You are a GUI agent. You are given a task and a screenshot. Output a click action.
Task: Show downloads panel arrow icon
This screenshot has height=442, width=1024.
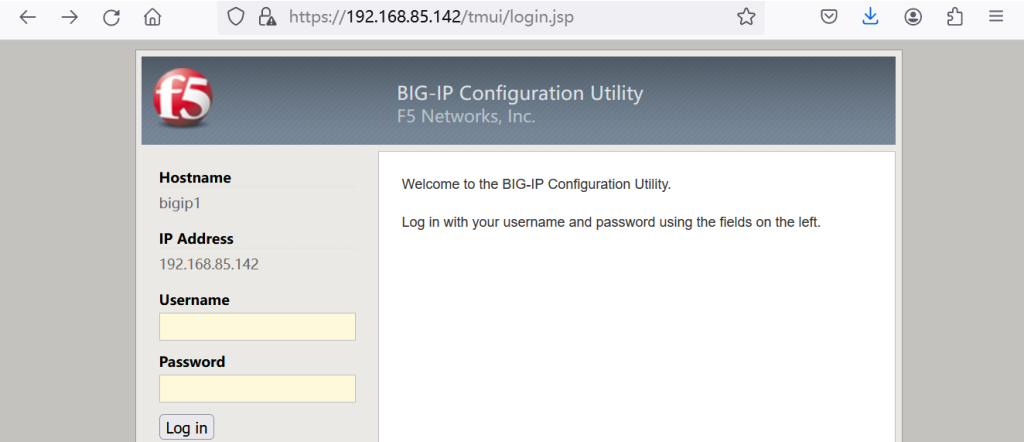coord(870,17)
